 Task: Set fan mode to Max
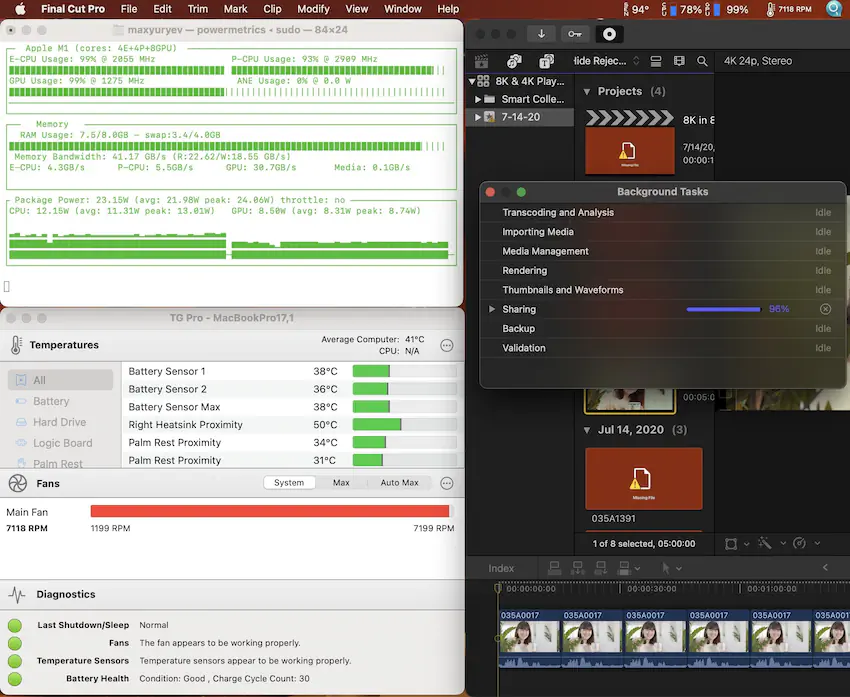point(341,482)
